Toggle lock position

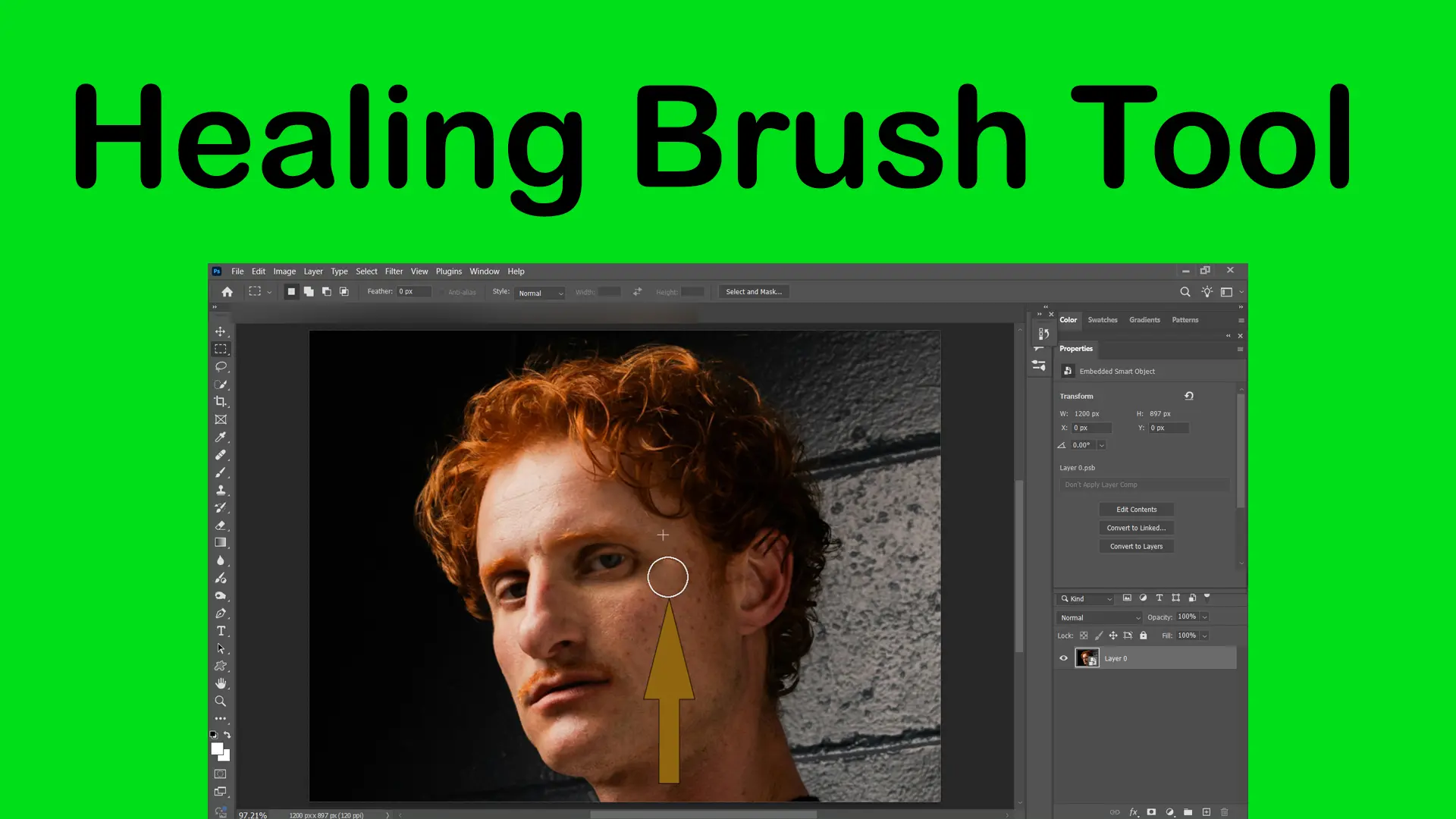tap(1113, 636)
